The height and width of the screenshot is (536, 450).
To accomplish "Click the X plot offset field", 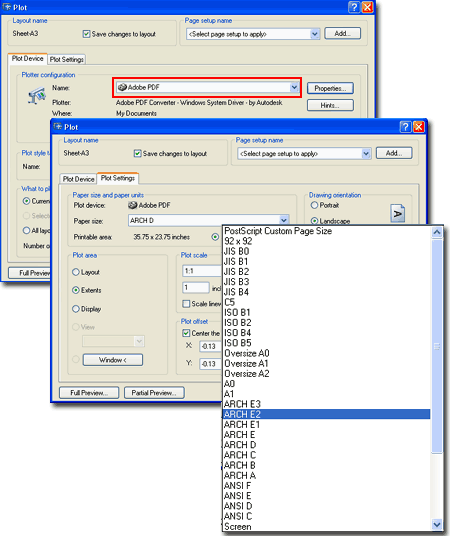I will point(211,346).
